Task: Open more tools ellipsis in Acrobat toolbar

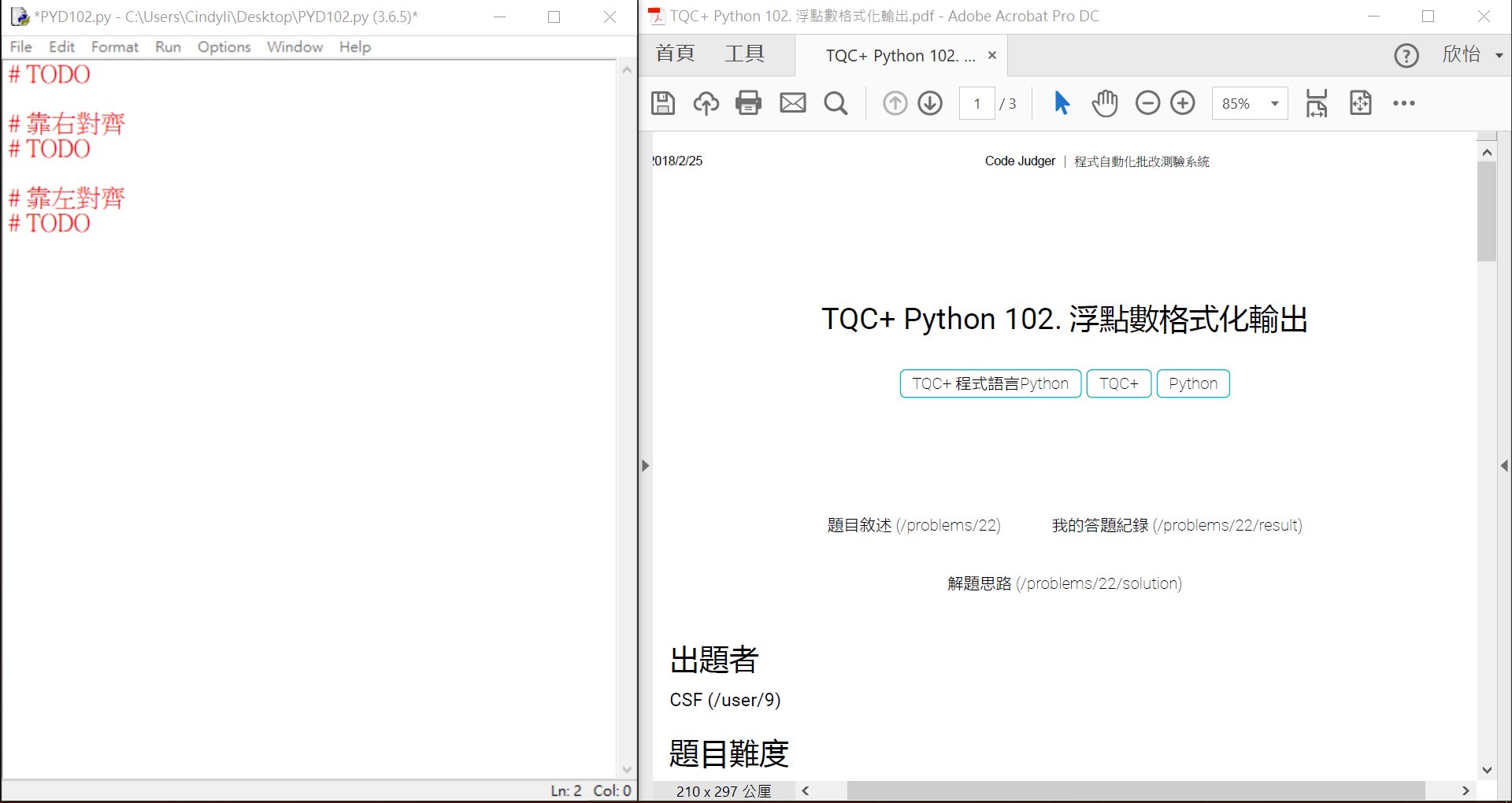Action: coord(1404,103)
